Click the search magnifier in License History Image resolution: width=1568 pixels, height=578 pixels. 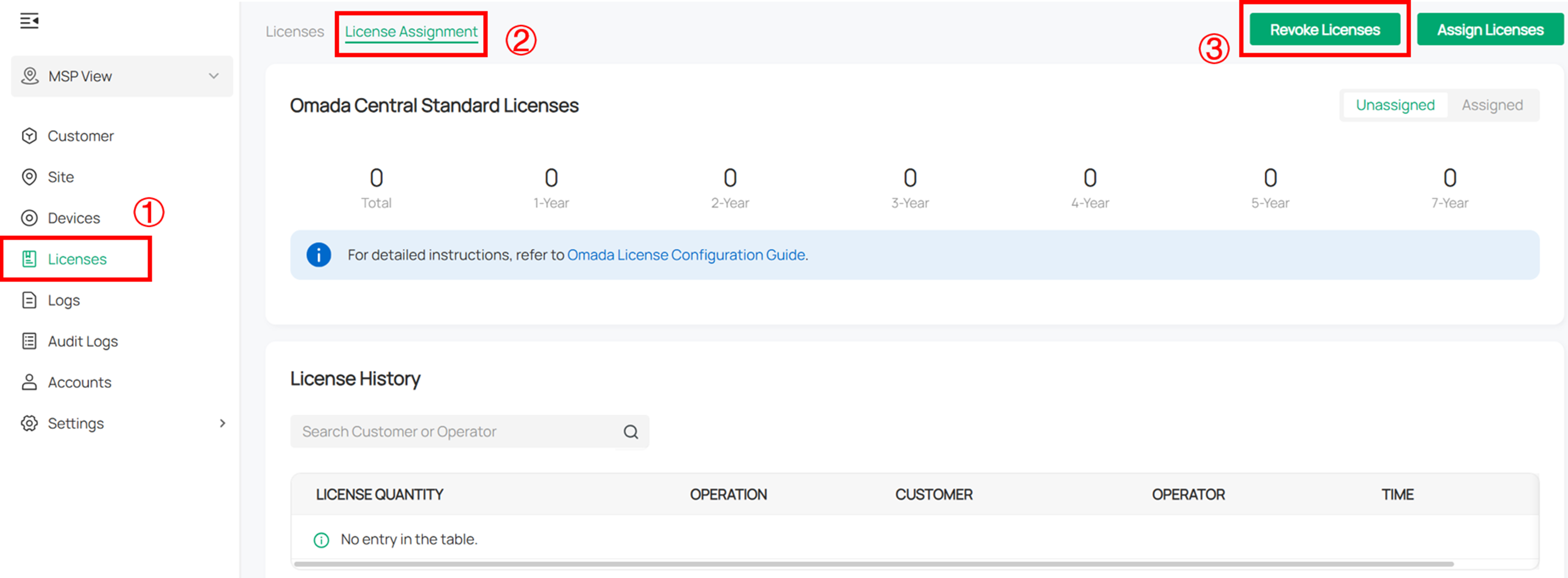point(631,432)
